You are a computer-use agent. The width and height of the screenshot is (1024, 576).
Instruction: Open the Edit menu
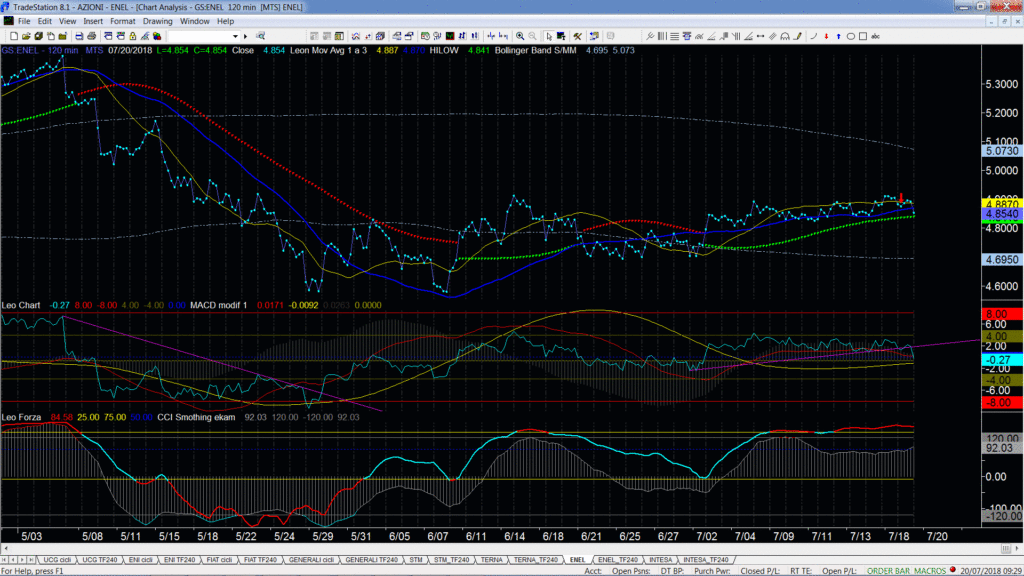pos(44,21)
